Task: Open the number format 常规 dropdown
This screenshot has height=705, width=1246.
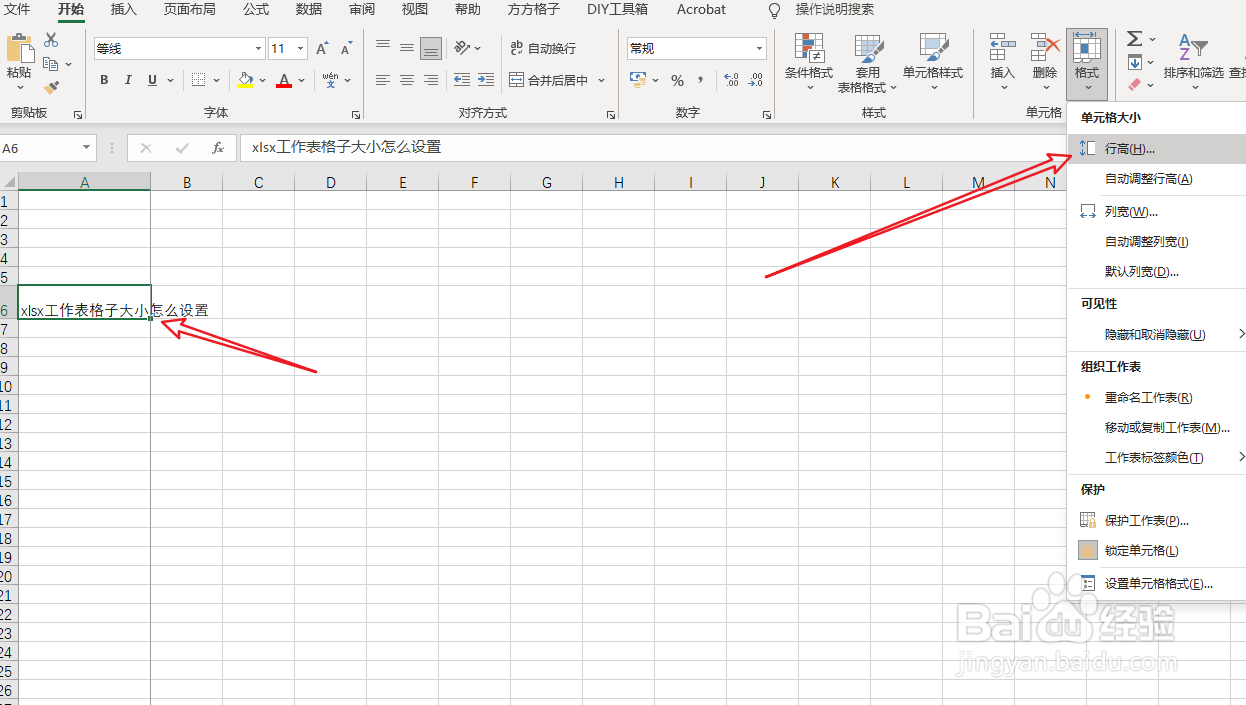Action: pos(760,48)
